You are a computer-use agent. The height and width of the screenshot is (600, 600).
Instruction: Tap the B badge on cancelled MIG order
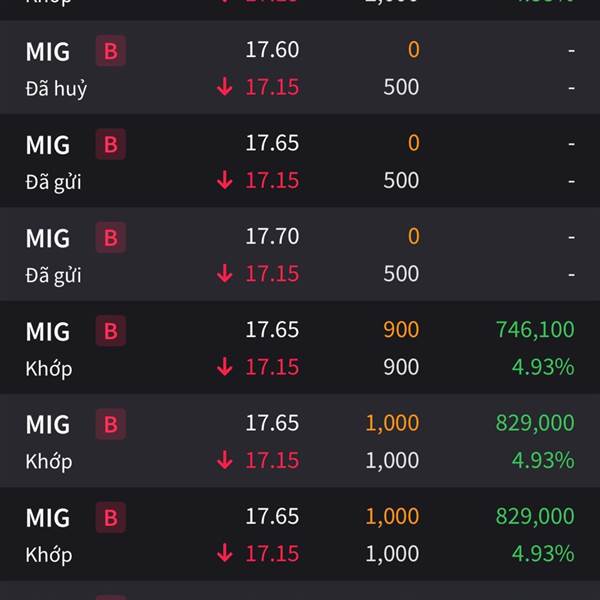pyautogui.click(x=111, y=51)
